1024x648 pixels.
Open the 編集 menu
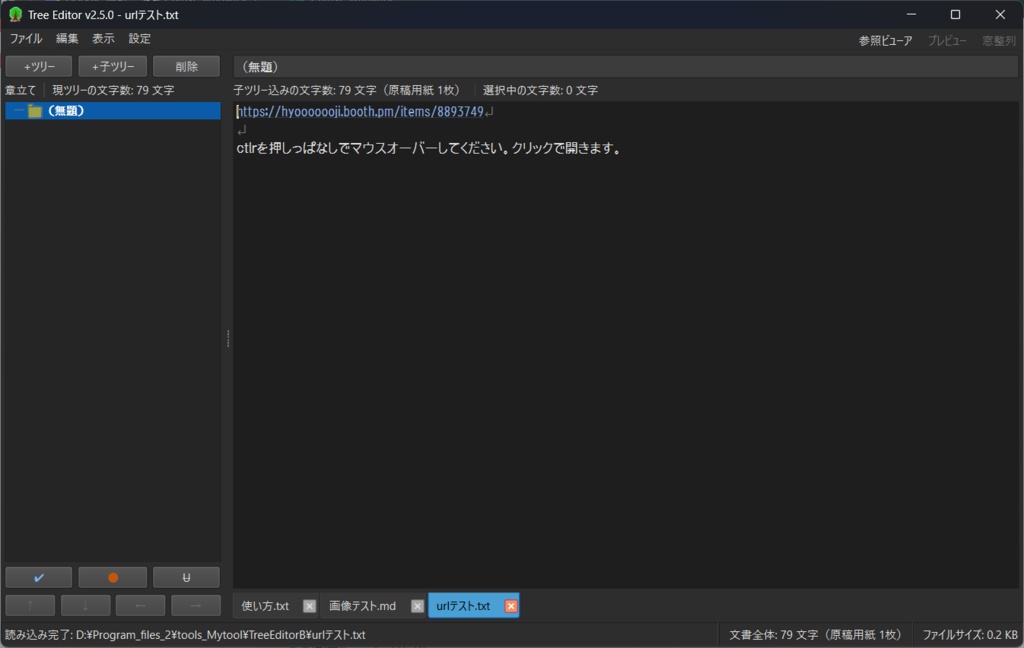[x=67, y=39]
